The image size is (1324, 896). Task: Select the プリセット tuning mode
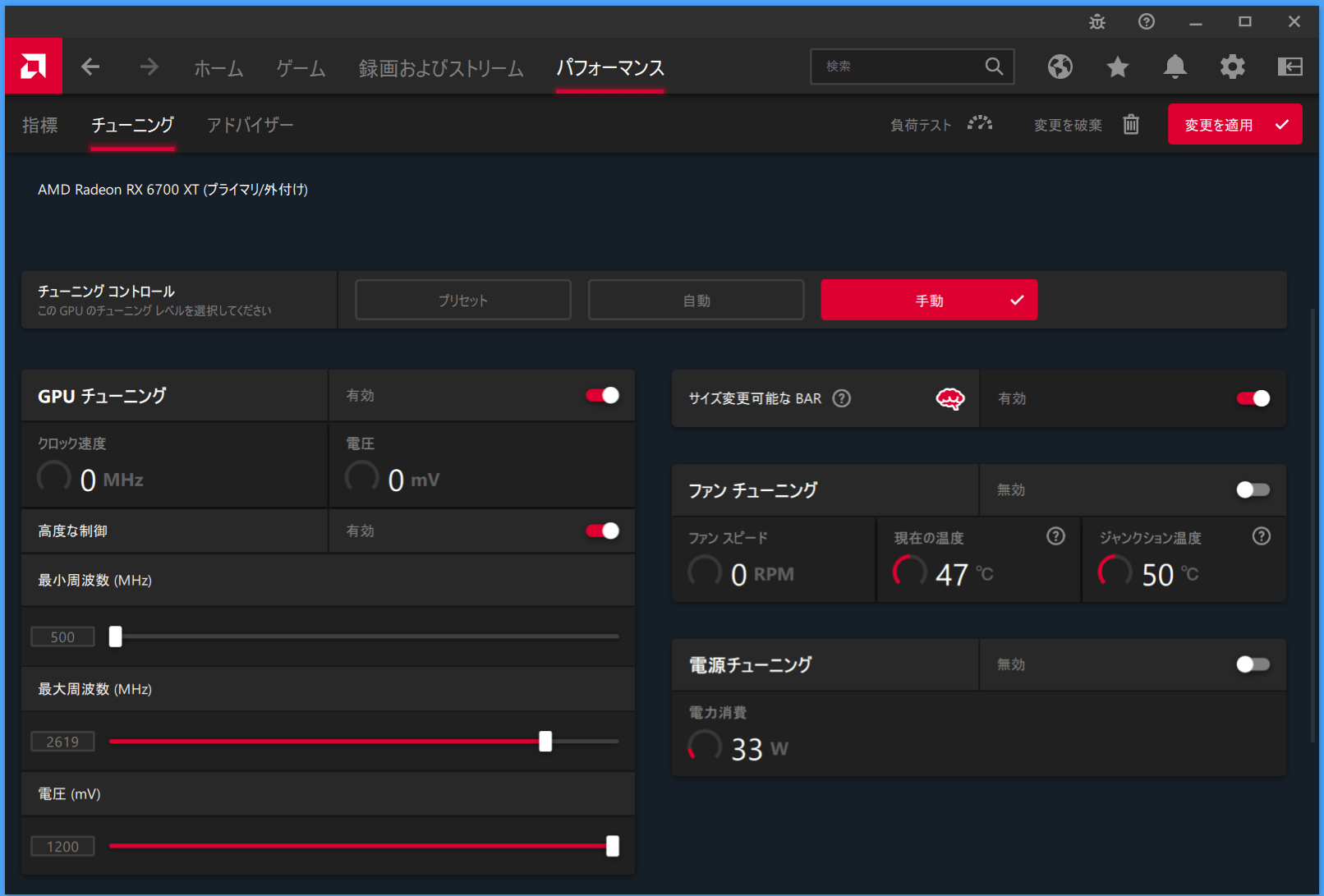click(x=463, y=300)
